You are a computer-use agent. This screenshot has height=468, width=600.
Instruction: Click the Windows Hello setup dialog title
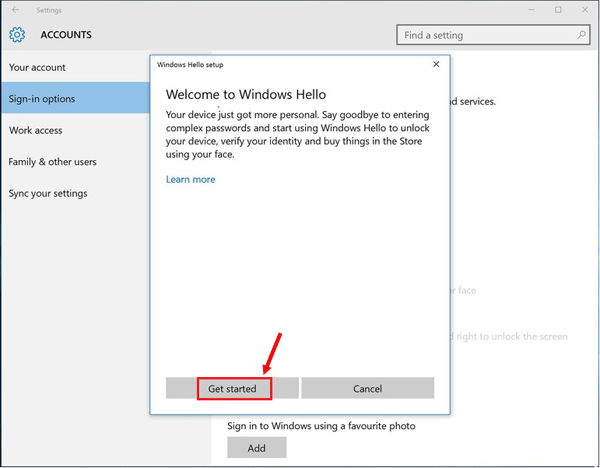click(190, 65)
